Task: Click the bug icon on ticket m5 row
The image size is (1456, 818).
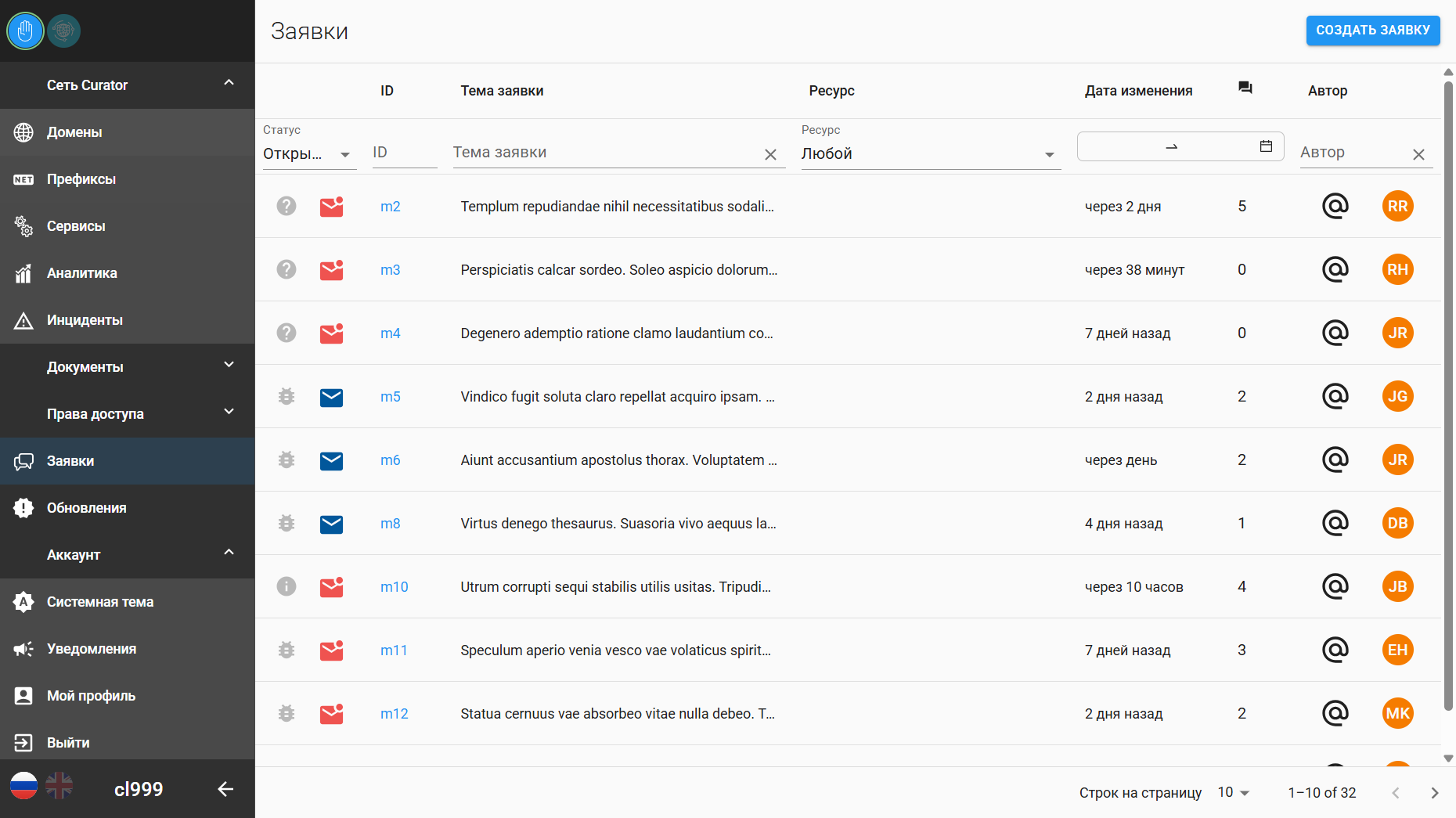Action: click(287, 397)
